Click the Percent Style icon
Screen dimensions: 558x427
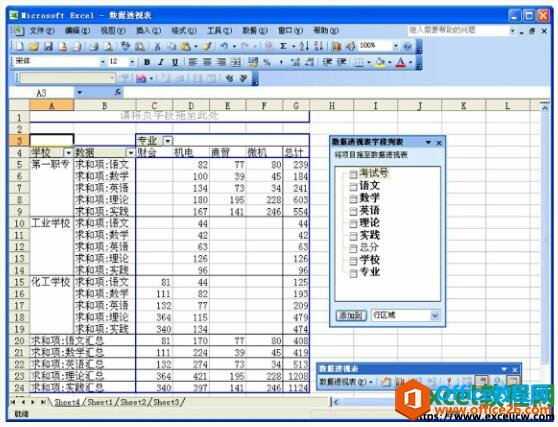click(267, 62)
